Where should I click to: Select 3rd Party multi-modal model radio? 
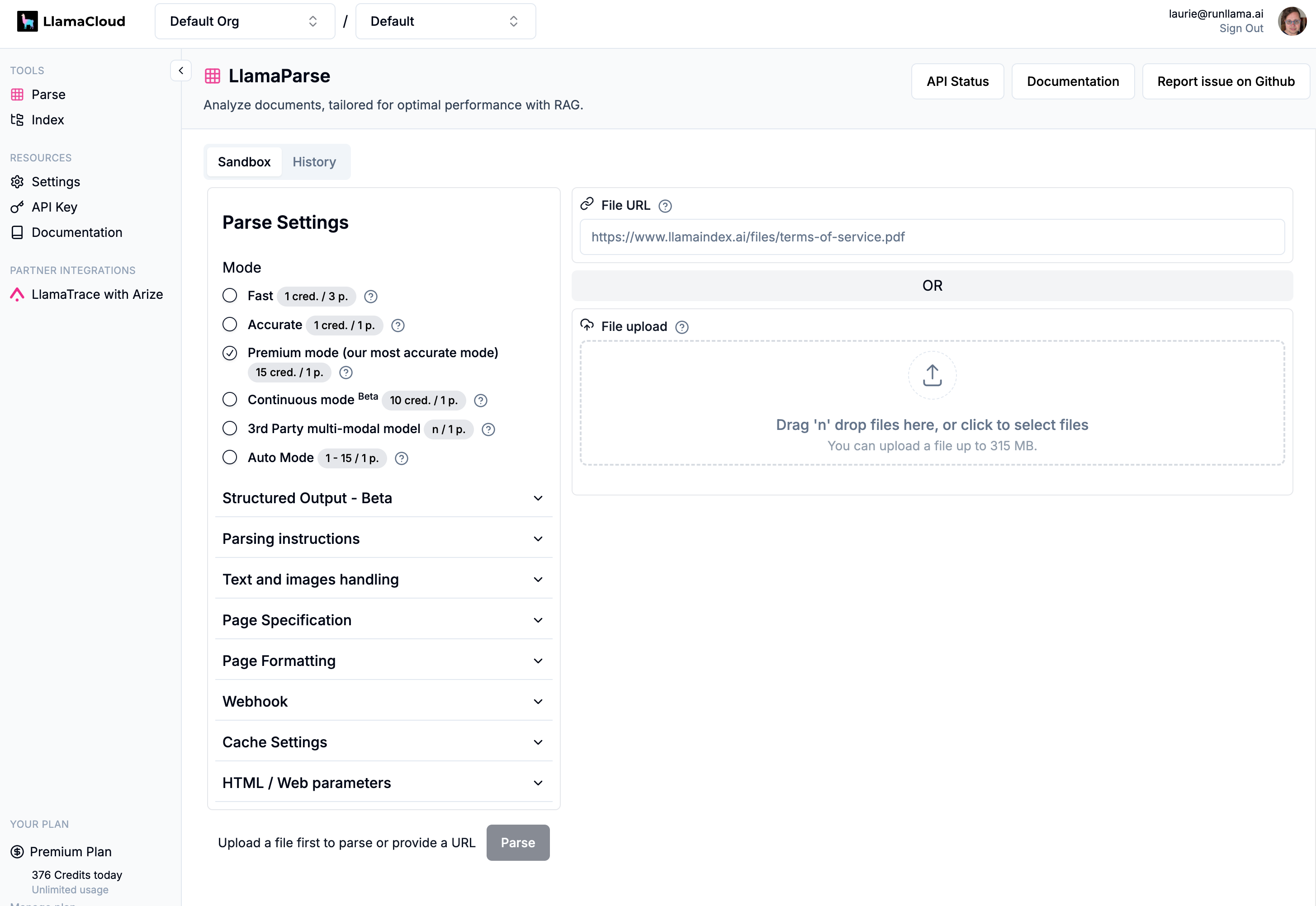coord(229,428)
